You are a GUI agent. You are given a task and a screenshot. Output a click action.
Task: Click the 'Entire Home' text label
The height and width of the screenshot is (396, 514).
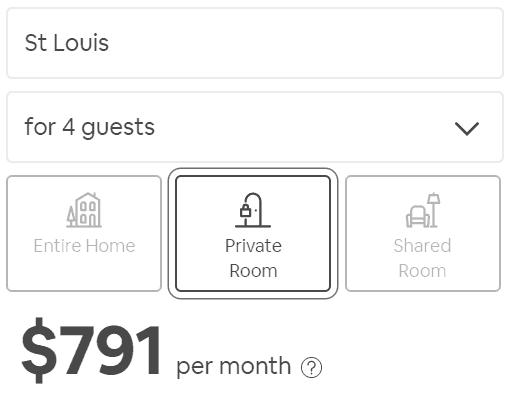point(84,246)
